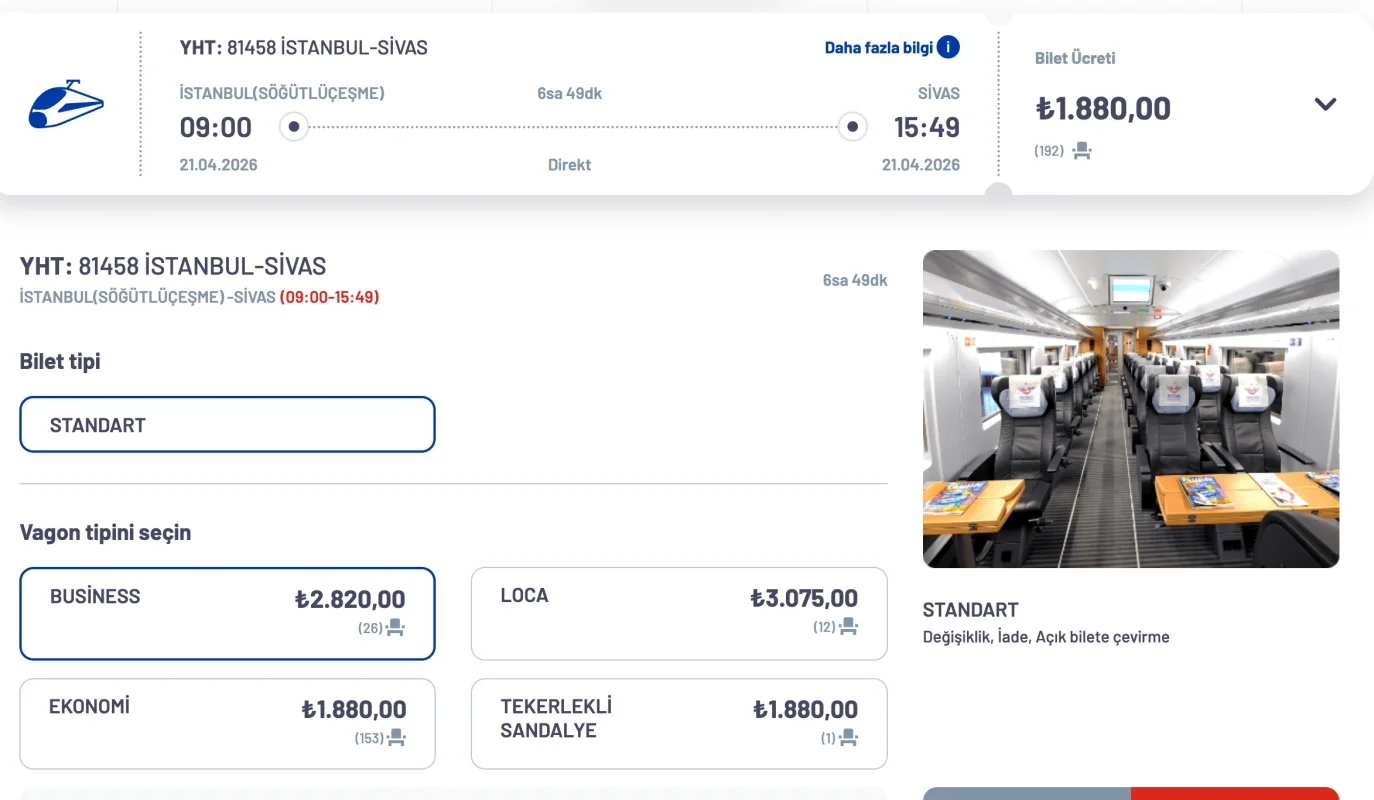Click the seat icon in Business card
This screenshot has height=800, width=1374.
tap(396, 628)
